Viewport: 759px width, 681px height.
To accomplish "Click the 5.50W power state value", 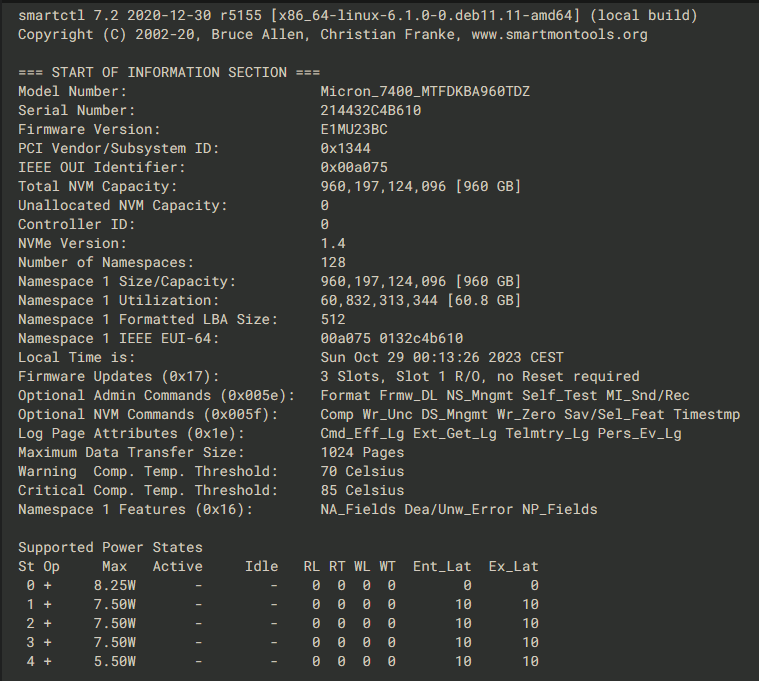I will click(x=115, y=661).
